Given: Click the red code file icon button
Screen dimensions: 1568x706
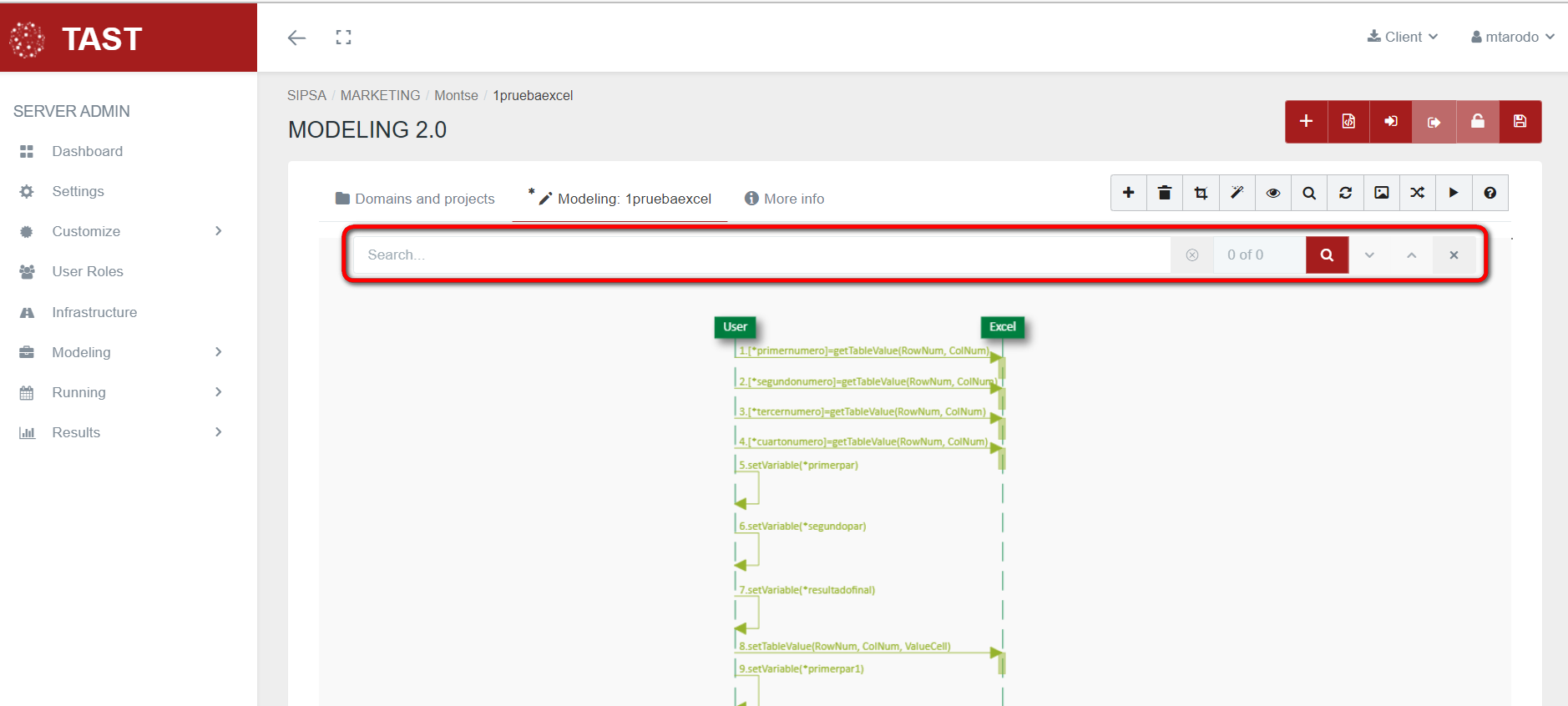Looking at the screenshot, I should [1348, 122].
